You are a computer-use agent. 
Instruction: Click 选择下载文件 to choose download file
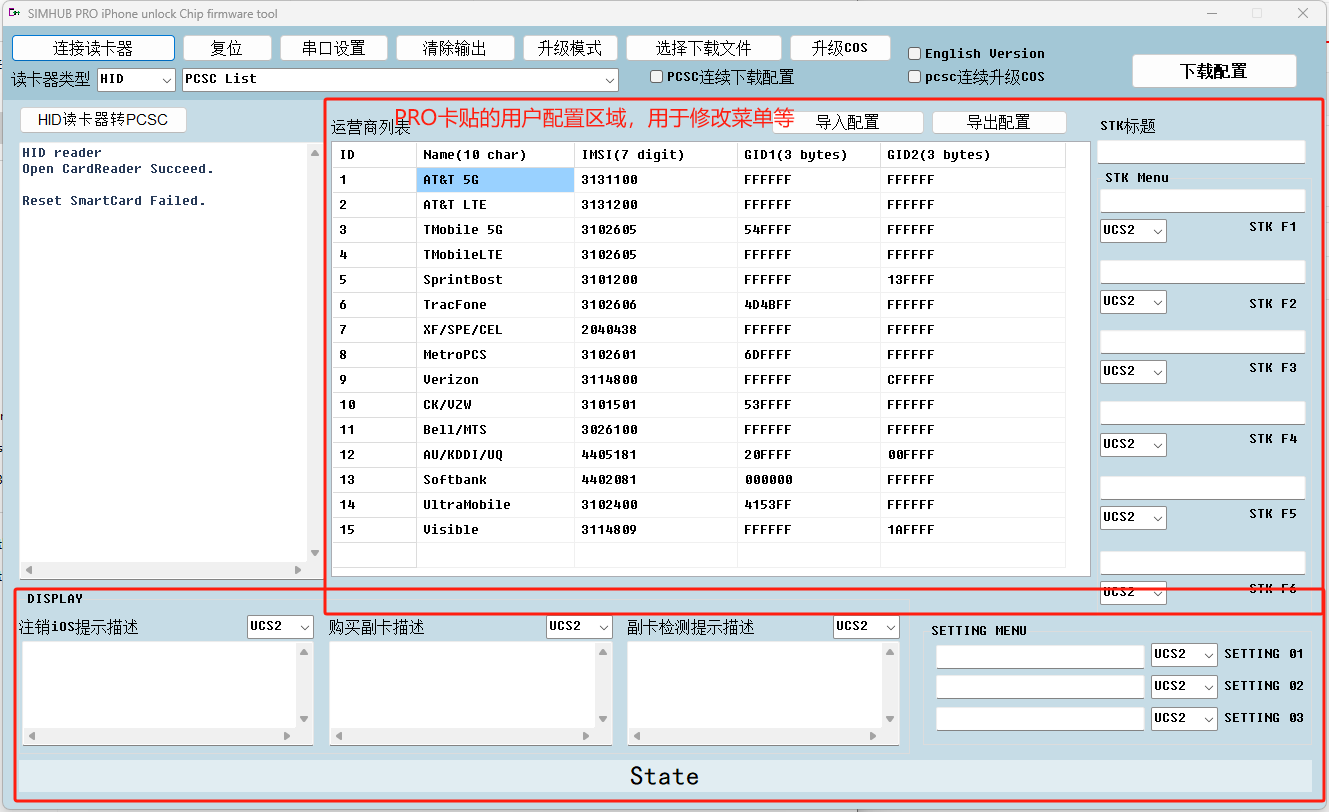(703, 48)
